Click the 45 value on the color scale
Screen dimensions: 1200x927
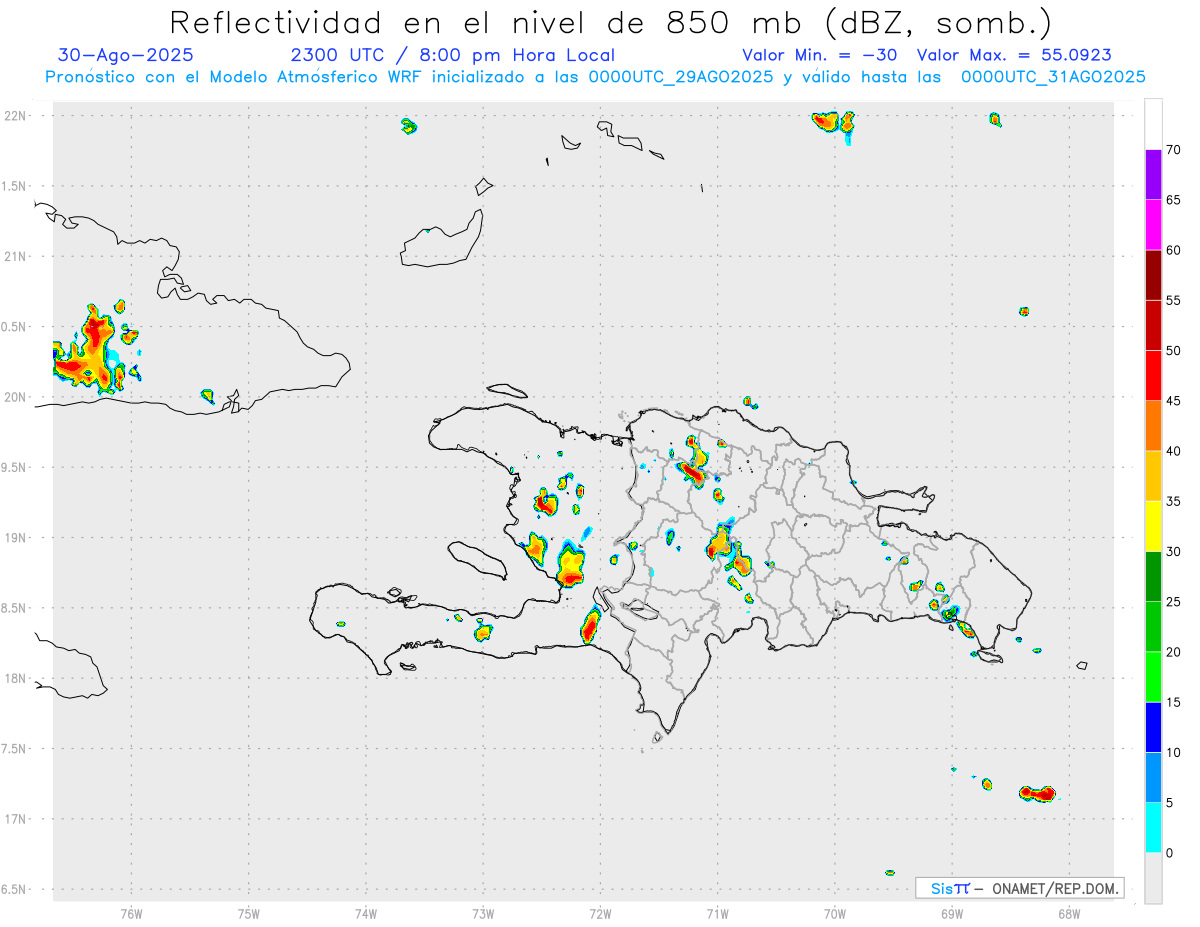pos(1173,401)
